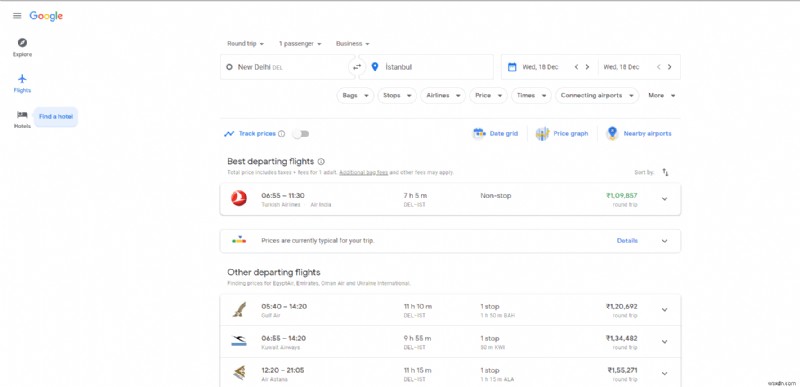Click the Turkish Airlines logo
800x387 pixels.
(239, 198)
